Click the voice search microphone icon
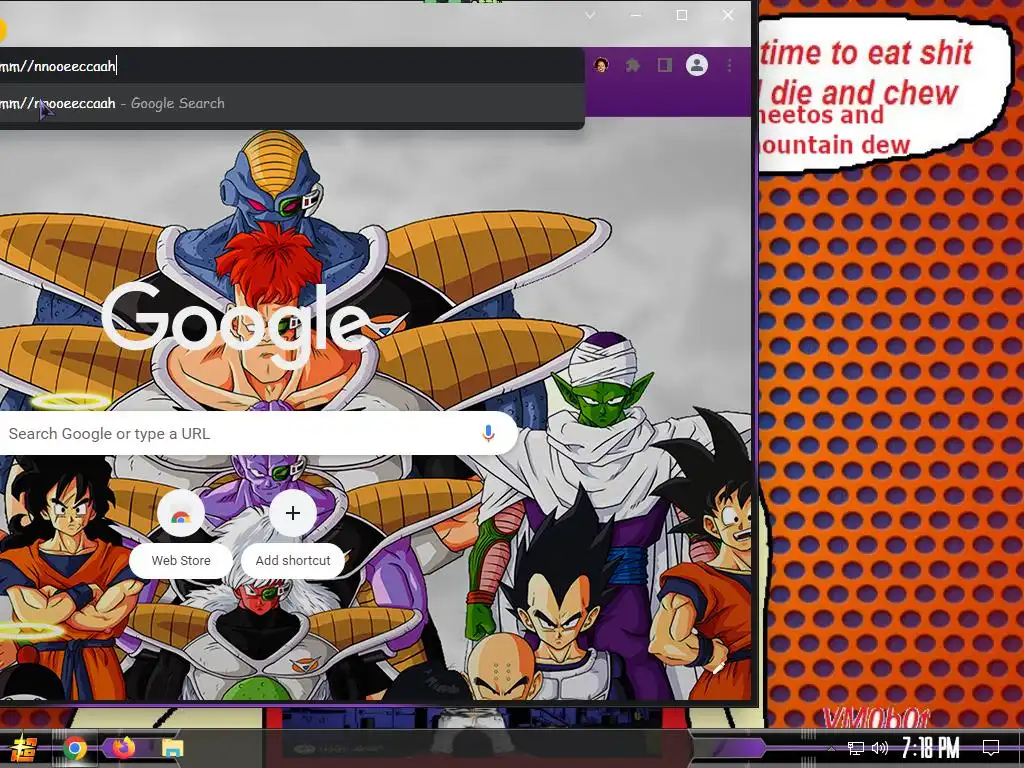 (488, 433)
